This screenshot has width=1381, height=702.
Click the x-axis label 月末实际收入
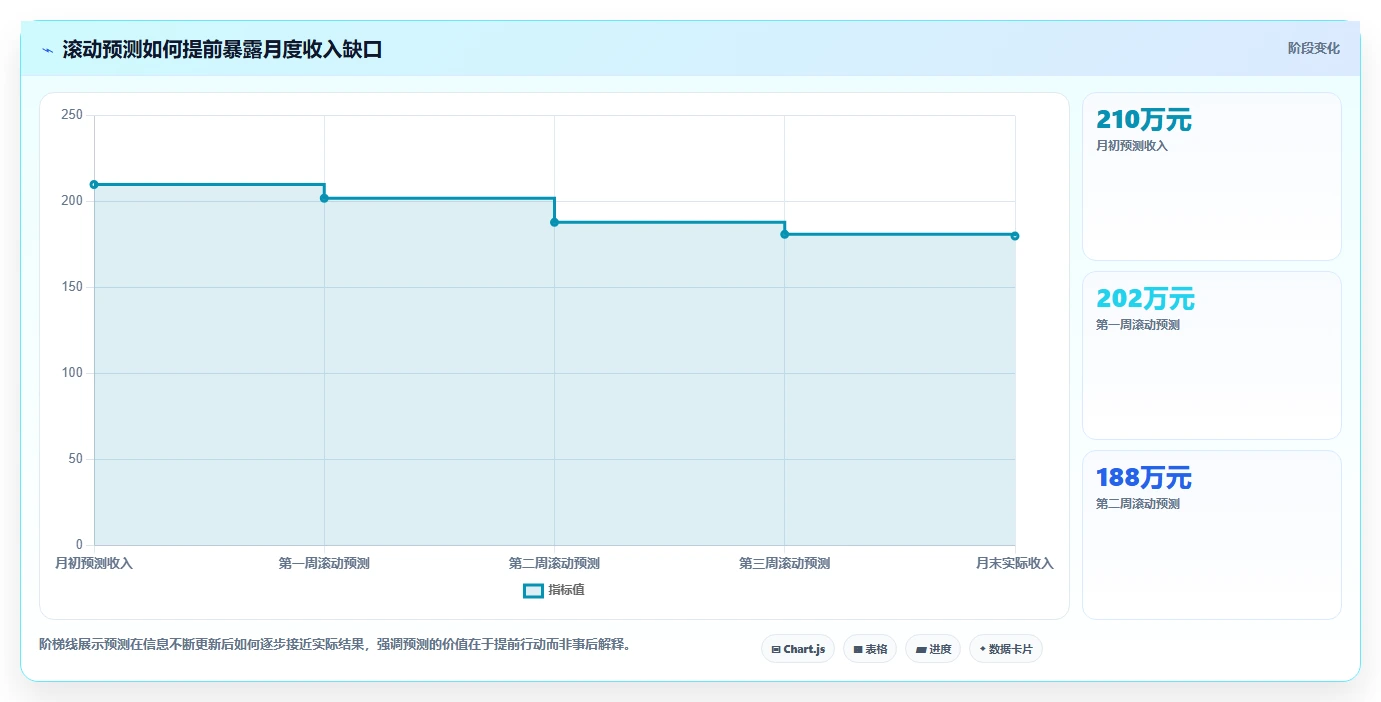pyautogui.click(x=1015, y=564)
